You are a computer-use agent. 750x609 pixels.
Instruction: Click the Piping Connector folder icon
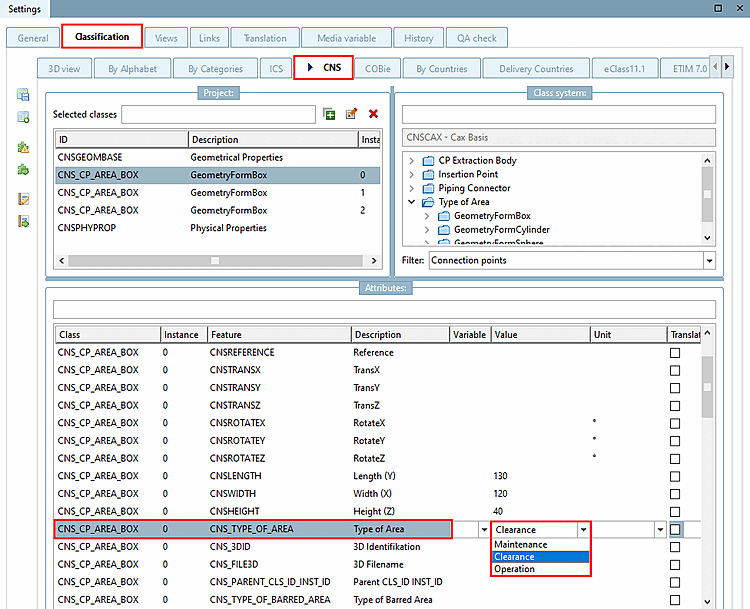pyautogui.click(x=429, y=188)
